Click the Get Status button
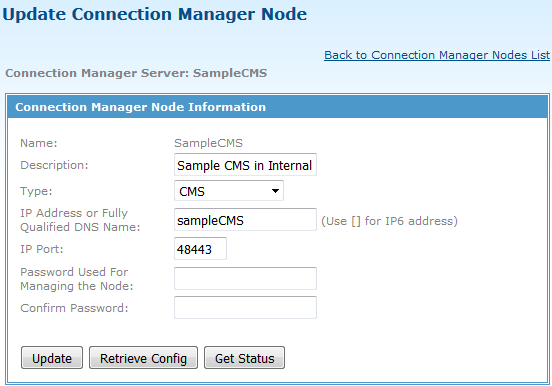Screen dimensions: 552x386 244,358
